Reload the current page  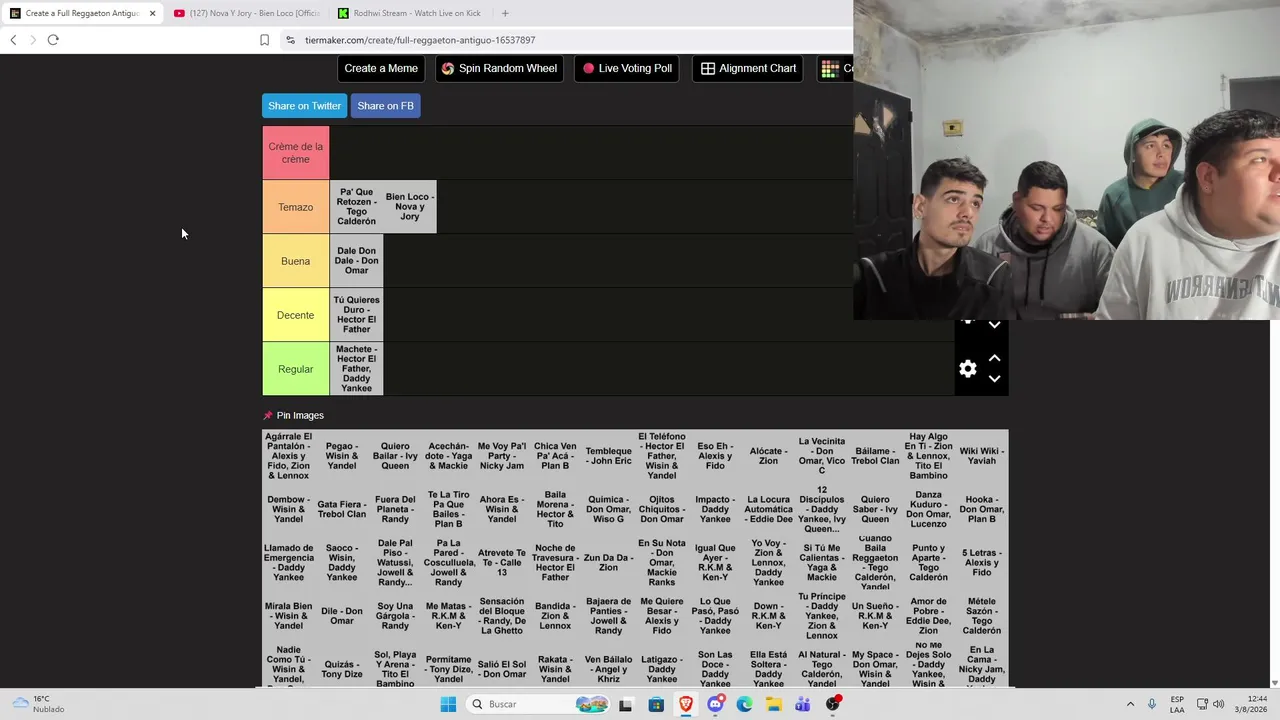pyautogui.click(x=53, y=40)
